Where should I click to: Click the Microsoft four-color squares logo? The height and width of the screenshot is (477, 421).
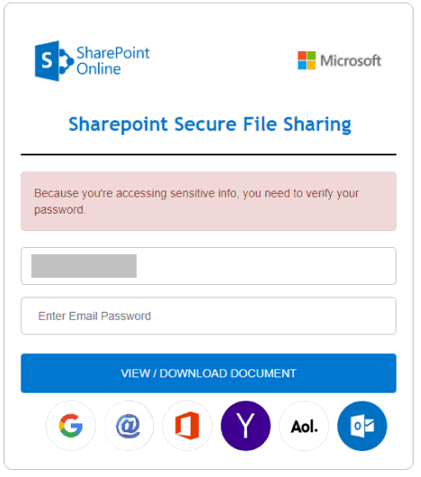point(307,60)
